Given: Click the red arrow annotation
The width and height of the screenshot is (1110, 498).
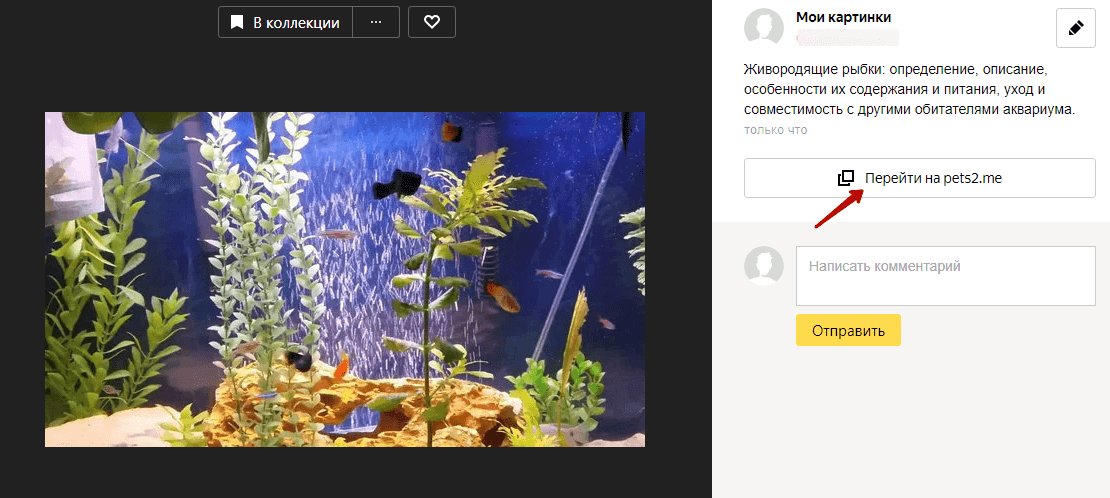Looking at the screenshot, I should click(x=838, y=210).
